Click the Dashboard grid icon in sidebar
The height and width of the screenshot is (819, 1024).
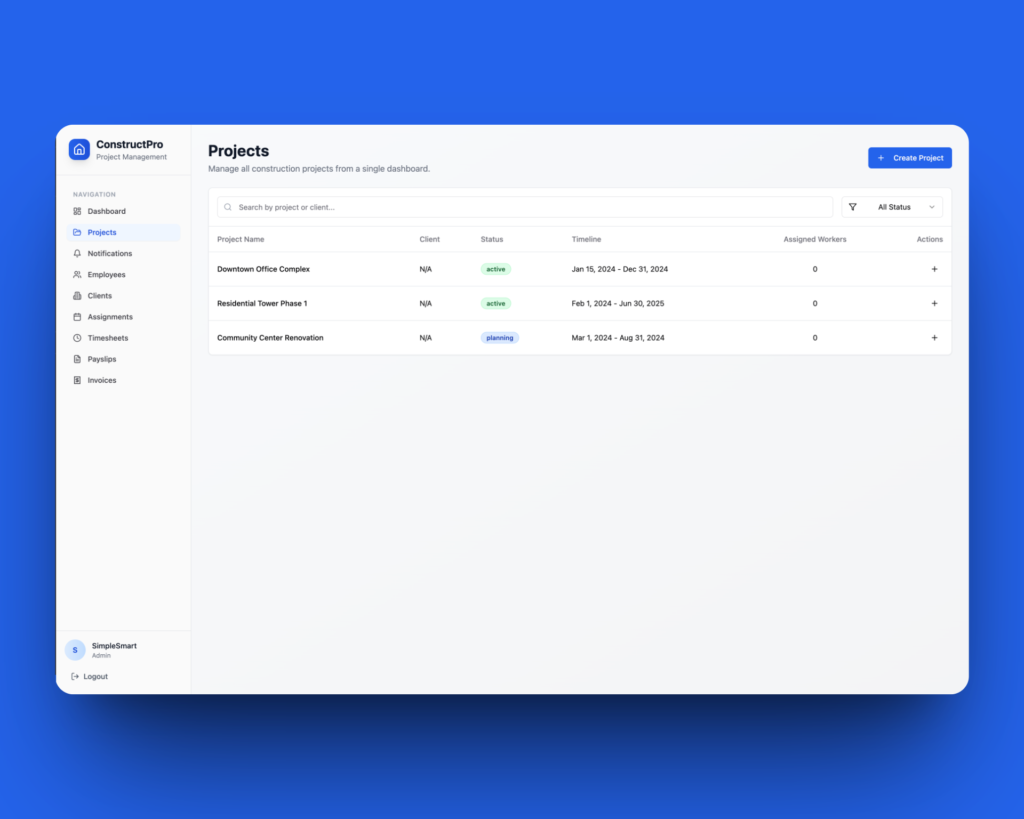pyautogui.click(x=77, y=211)
